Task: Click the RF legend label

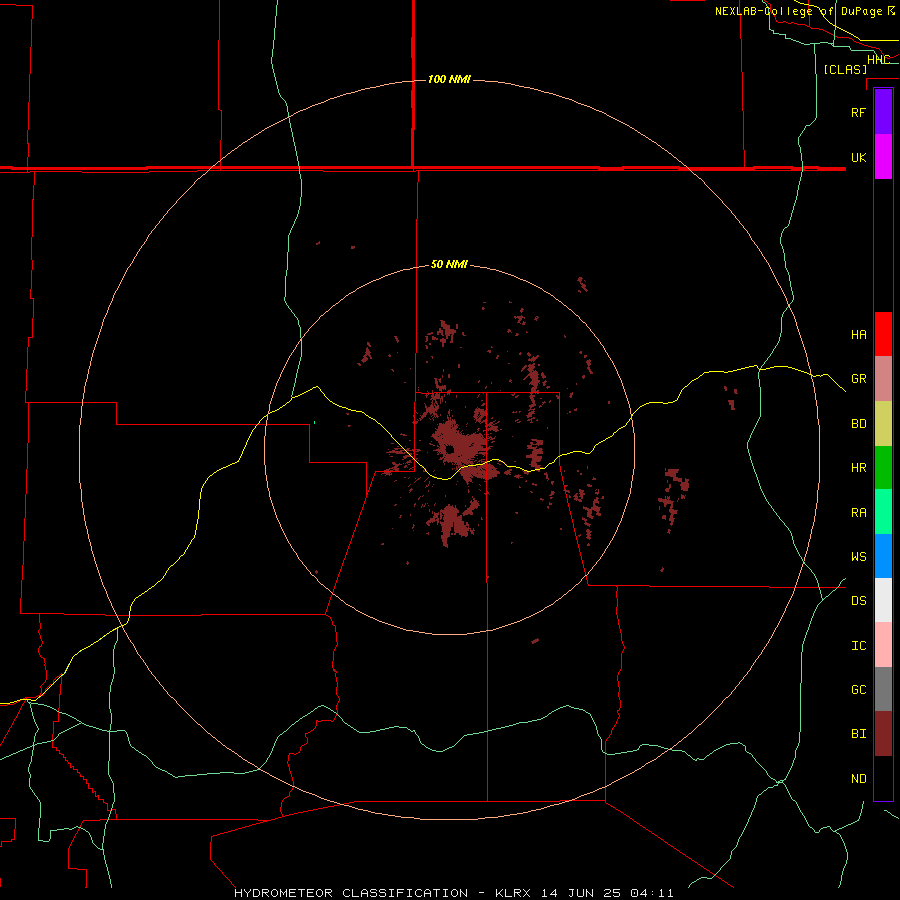Action: [x=858, y=112]
